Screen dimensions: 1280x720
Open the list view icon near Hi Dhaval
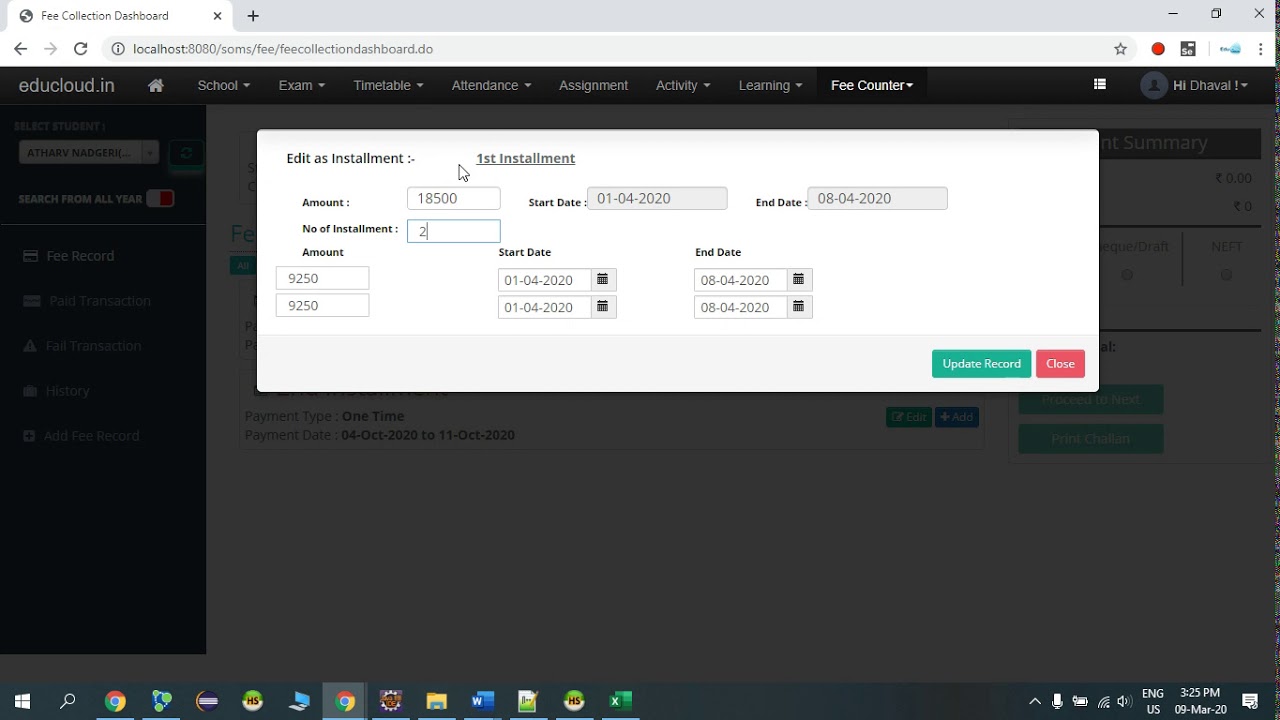pos(1100,85)
